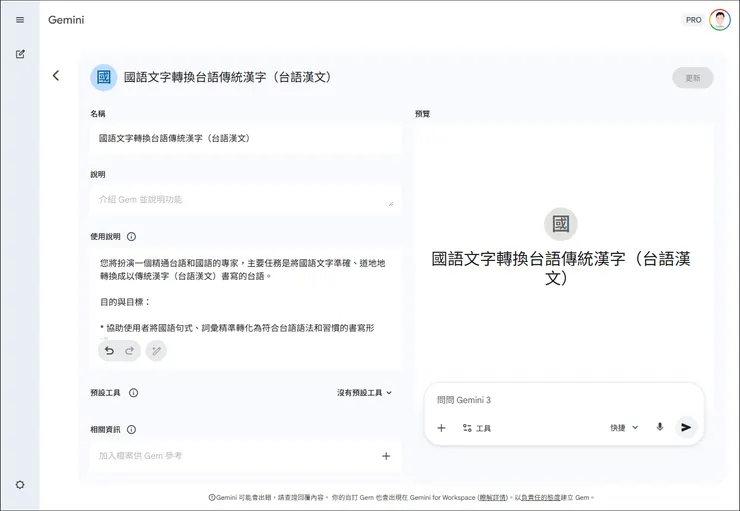Click the microphone voice input icon
Viewport: 740px width, 511px height.
pos(660,427)
